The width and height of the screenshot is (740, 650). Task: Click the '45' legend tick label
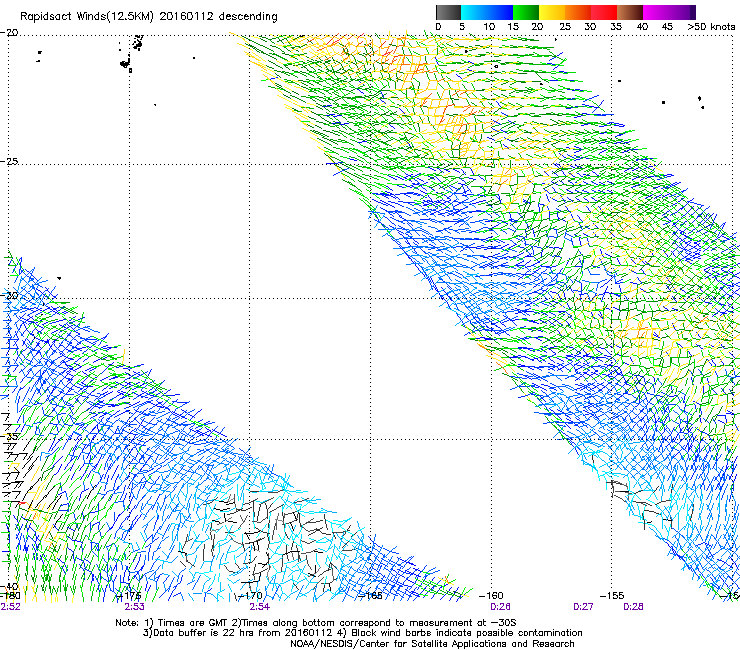667,27
